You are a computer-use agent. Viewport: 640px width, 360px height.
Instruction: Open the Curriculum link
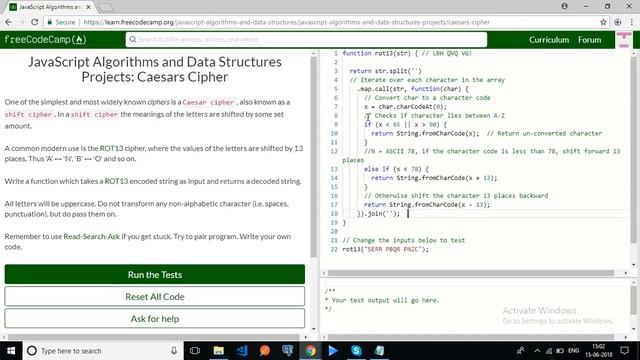(x=549, y=40)
